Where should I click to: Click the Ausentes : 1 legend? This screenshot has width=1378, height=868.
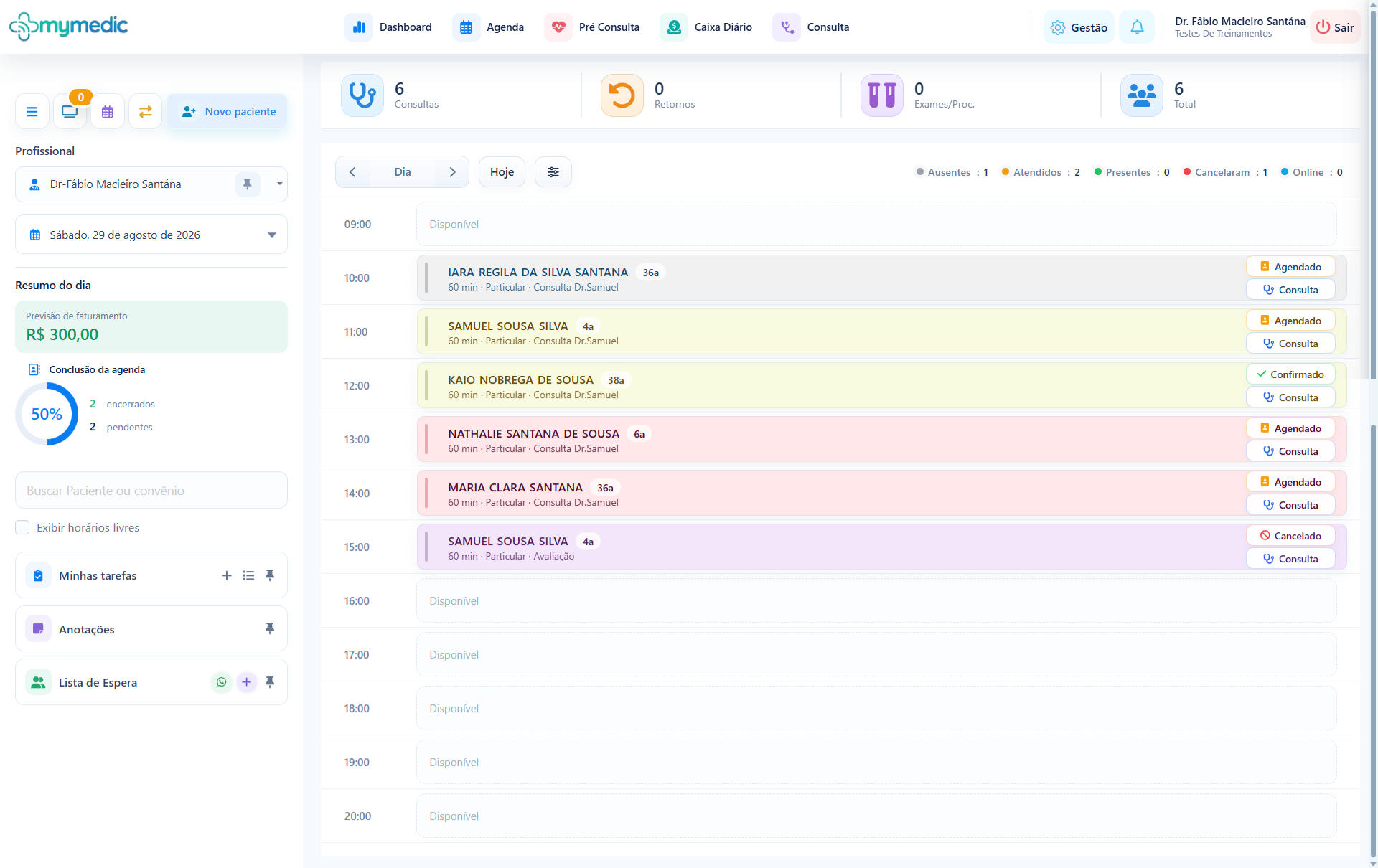click(x=952, y=172)
